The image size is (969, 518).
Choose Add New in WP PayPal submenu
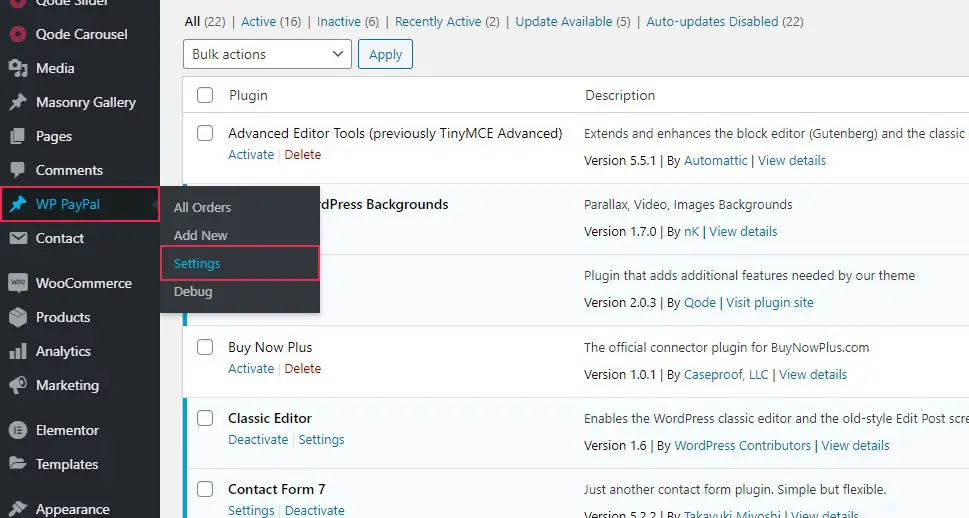pos(200,236)
